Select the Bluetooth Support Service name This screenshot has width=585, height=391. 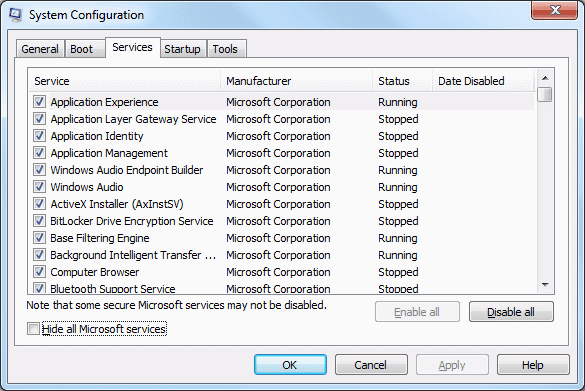pos(113,288)
